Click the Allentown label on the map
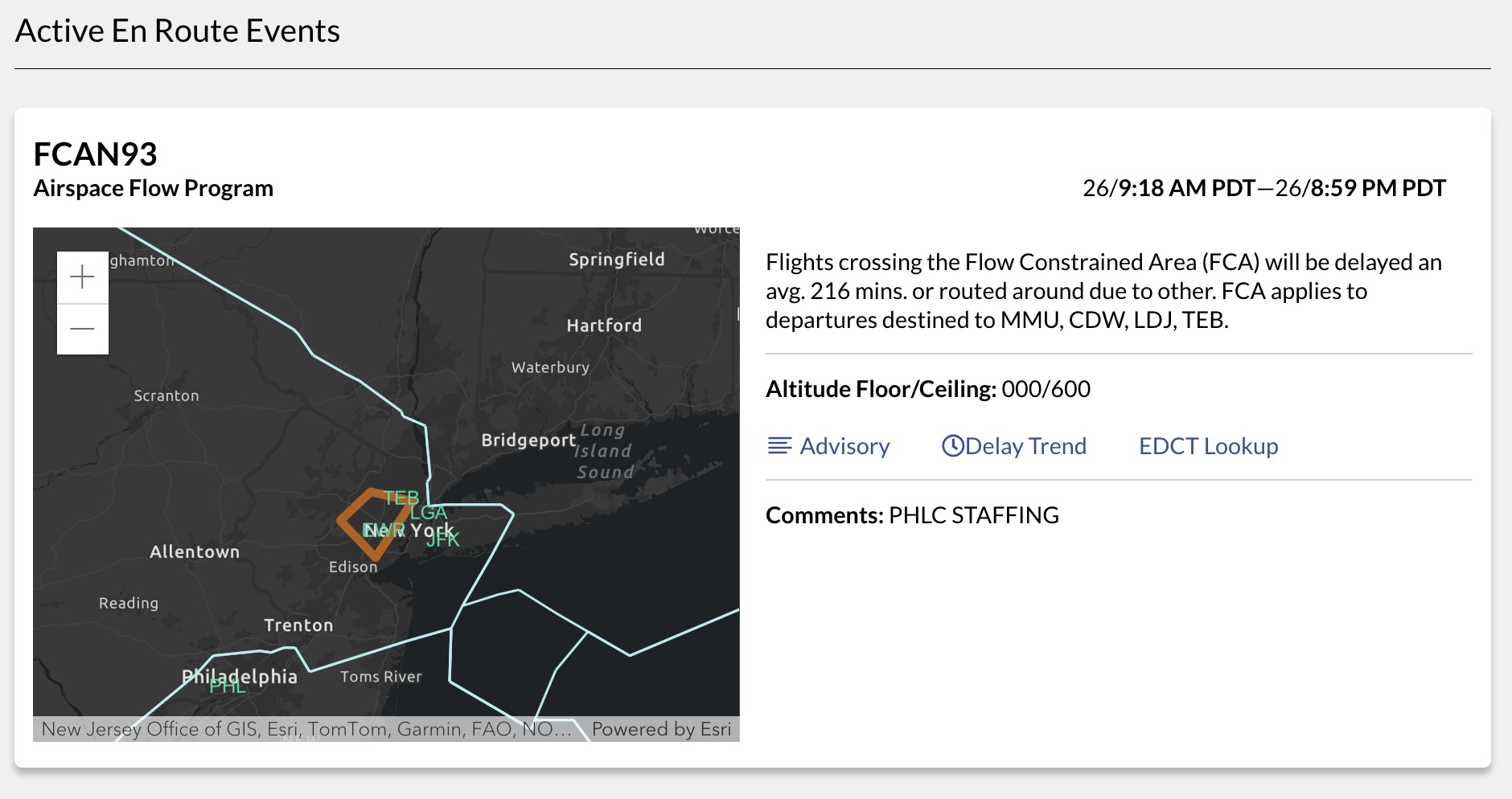This screenshot has height=799, width=1512. pyautogui.click(x=195, y=551)
